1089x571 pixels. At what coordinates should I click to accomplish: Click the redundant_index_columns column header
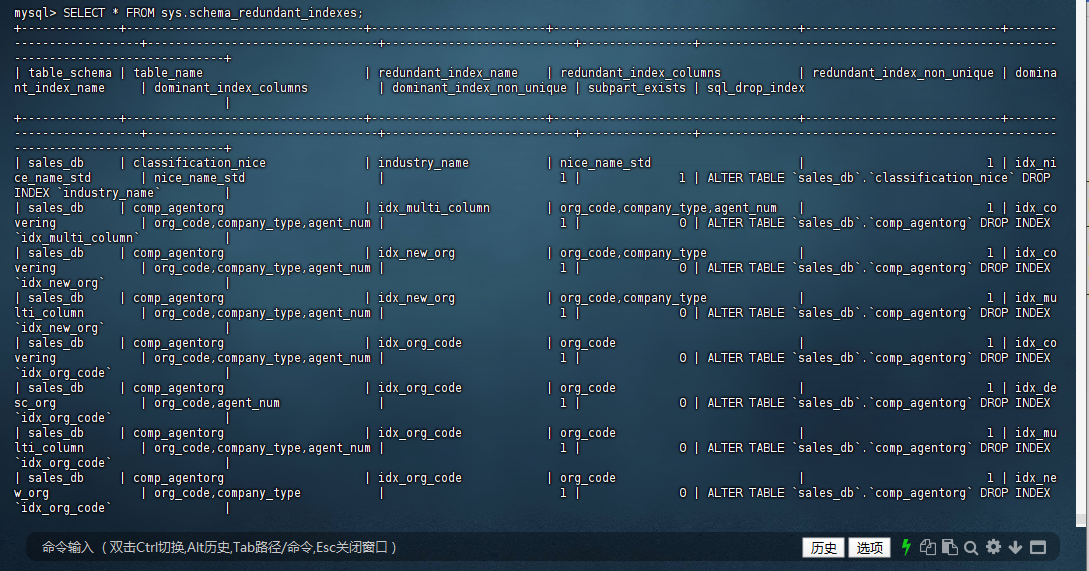coord(640,73)
